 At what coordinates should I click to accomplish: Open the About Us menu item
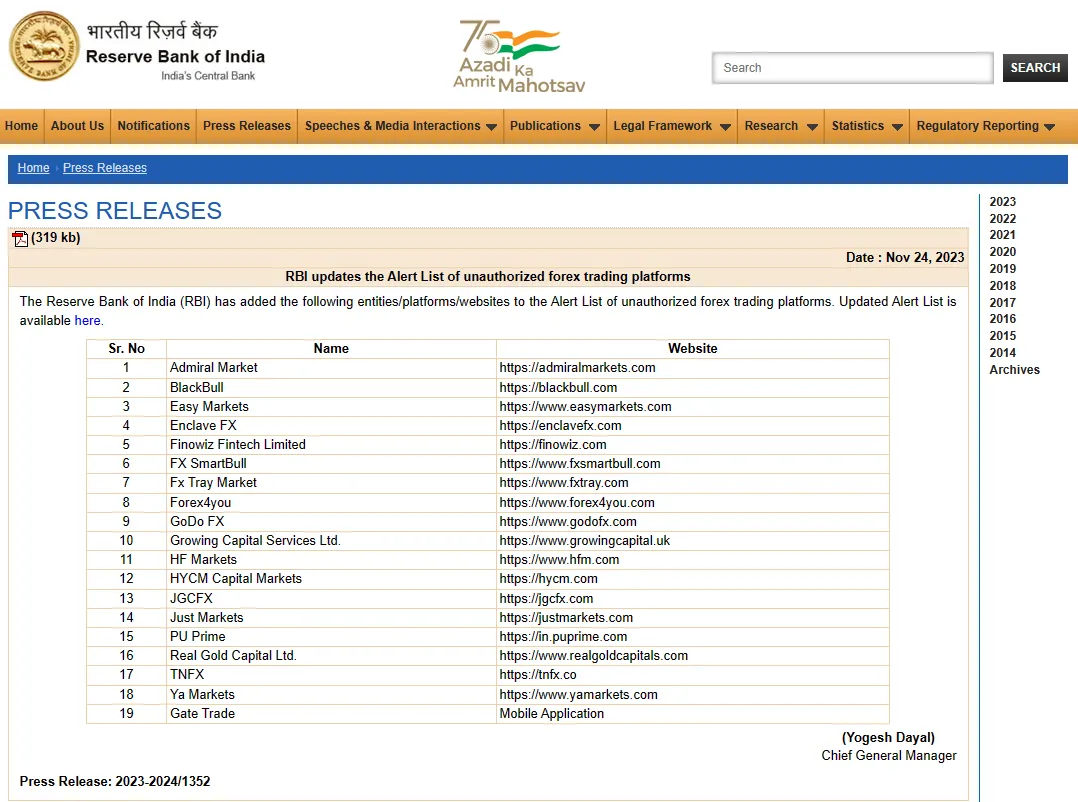[x=77, y=126]
